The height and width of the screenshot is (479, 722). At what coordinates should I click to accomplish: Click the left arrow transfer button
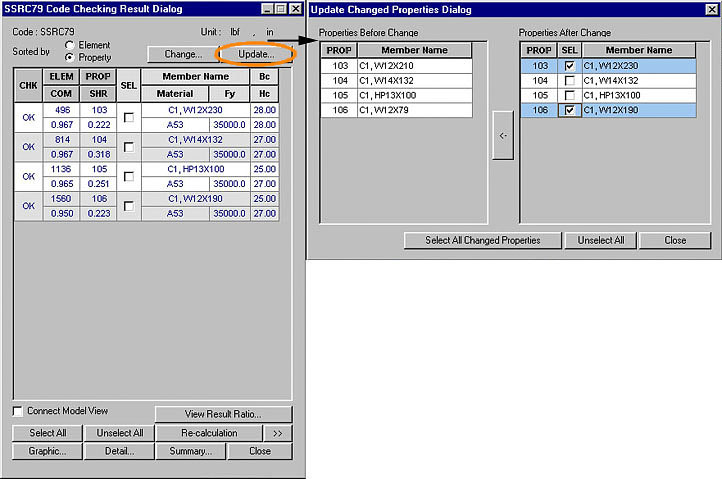pyautogui.click(x=503, y=137)
